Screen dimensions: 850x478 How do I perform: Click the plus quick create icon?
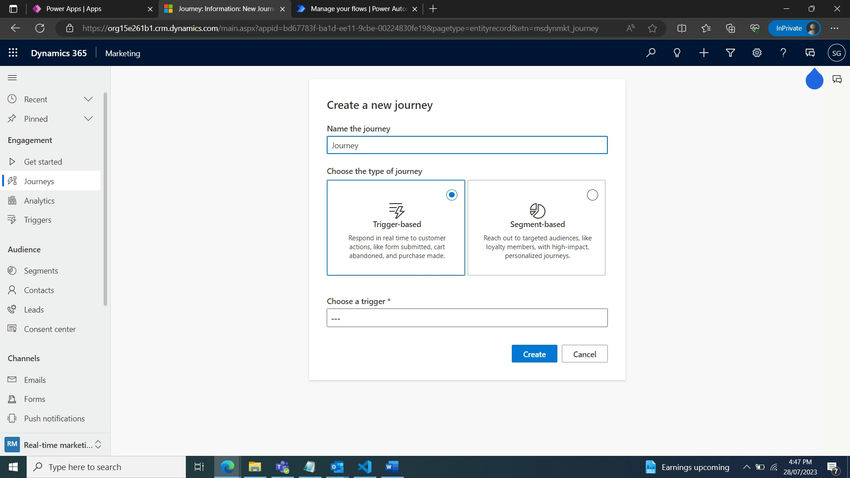point(704,53)
